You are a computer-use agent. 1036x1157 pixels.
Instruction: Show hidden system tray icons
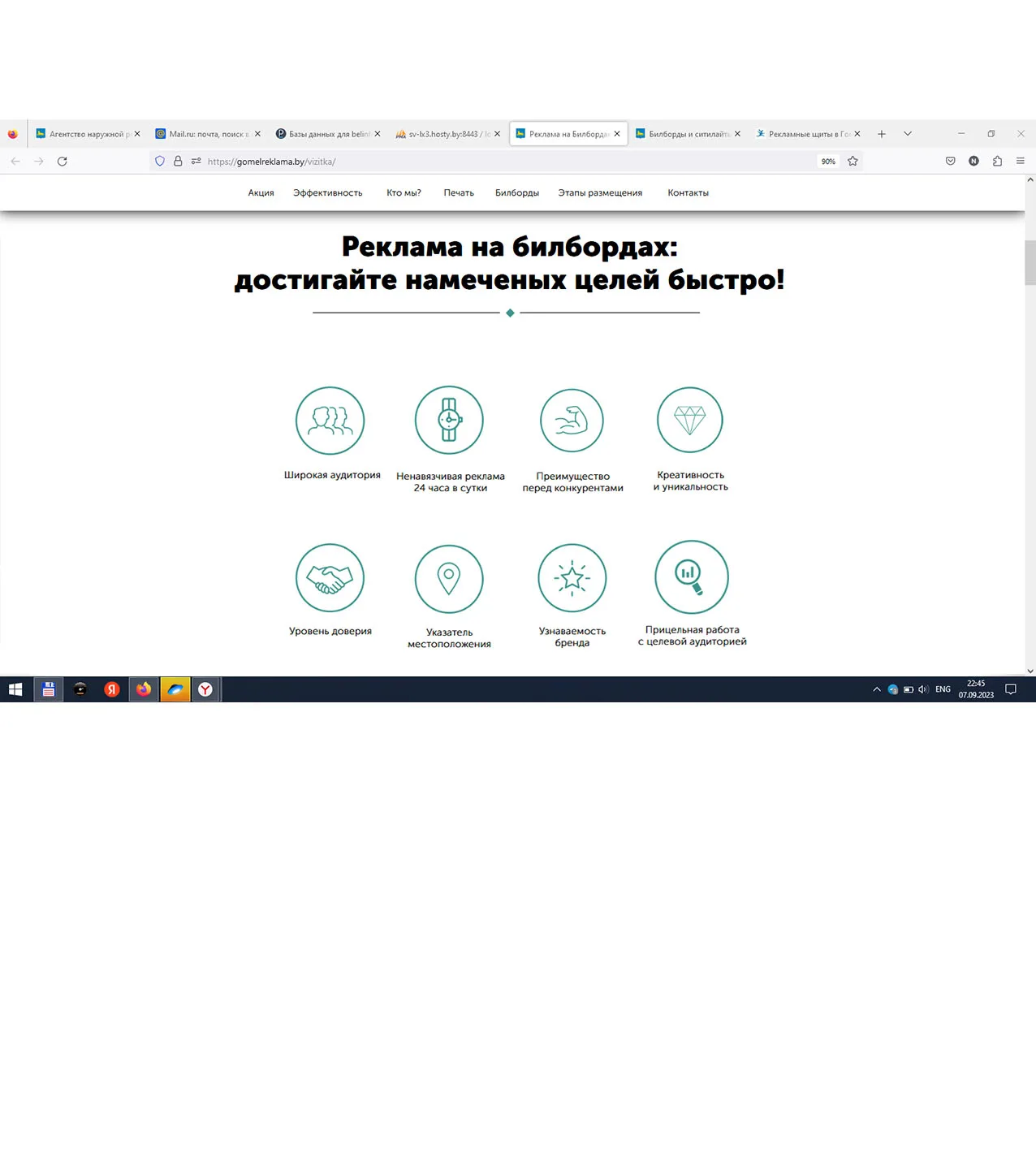tap(876, 689)
